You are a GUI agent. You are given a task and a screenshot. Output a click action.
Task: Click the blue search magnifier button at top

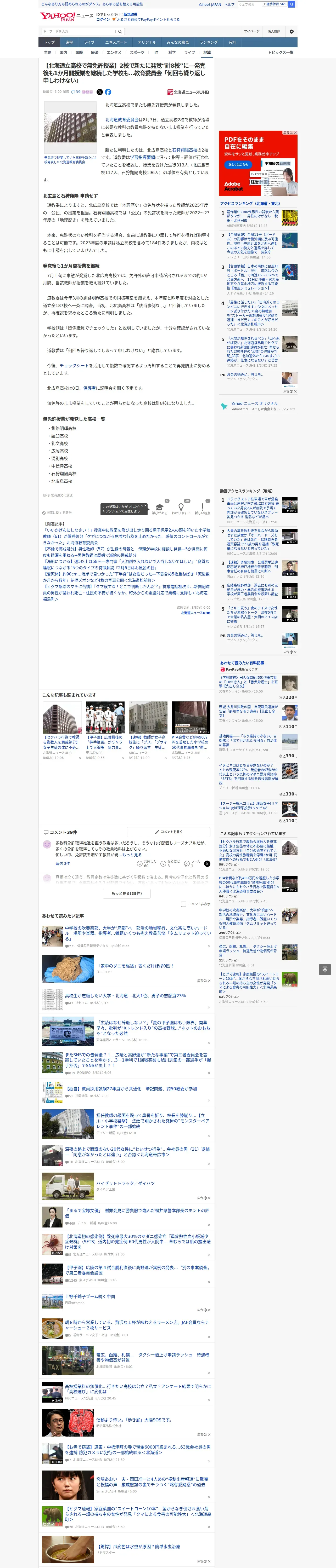[292, 4]
